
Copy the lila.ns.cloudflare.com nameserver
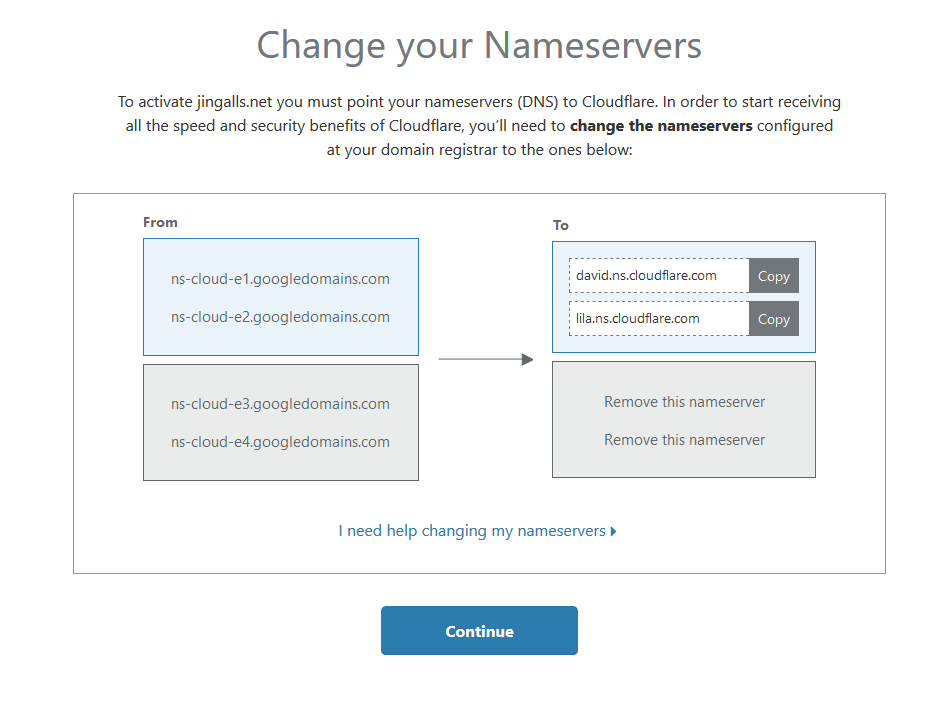point(774,319)
